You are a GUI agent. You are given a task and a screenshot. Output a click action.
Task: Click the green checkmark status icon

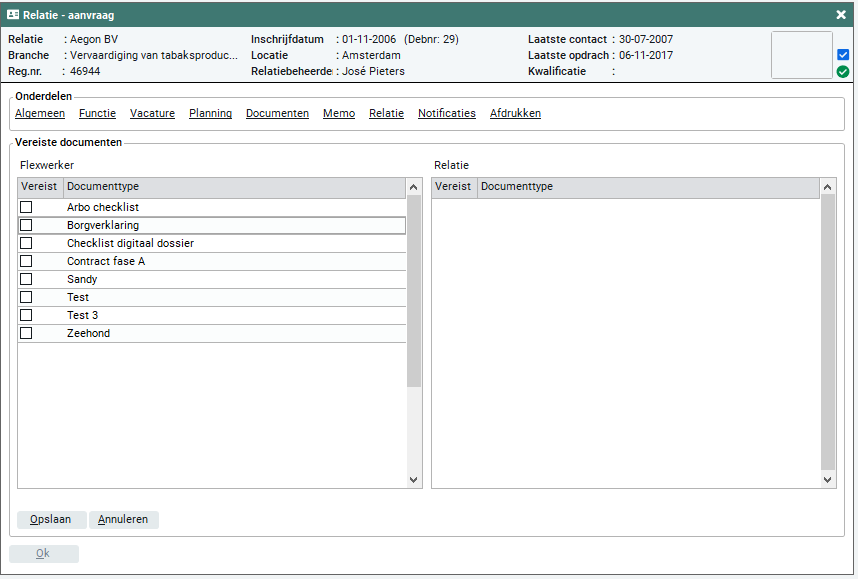coord(843,72)
